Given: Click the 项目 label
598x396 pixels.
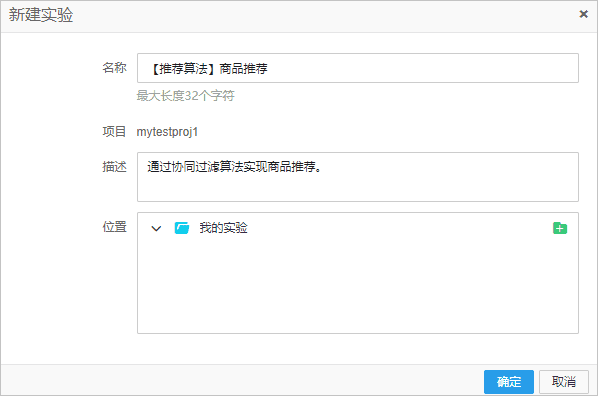Looking at the screenshot, I should pyautogui.click(x=114, y=132).
